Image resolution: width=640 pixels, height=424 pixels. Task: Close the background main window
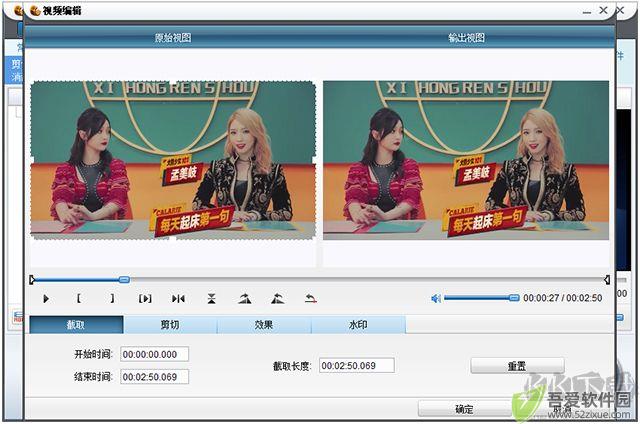(620, 10)
